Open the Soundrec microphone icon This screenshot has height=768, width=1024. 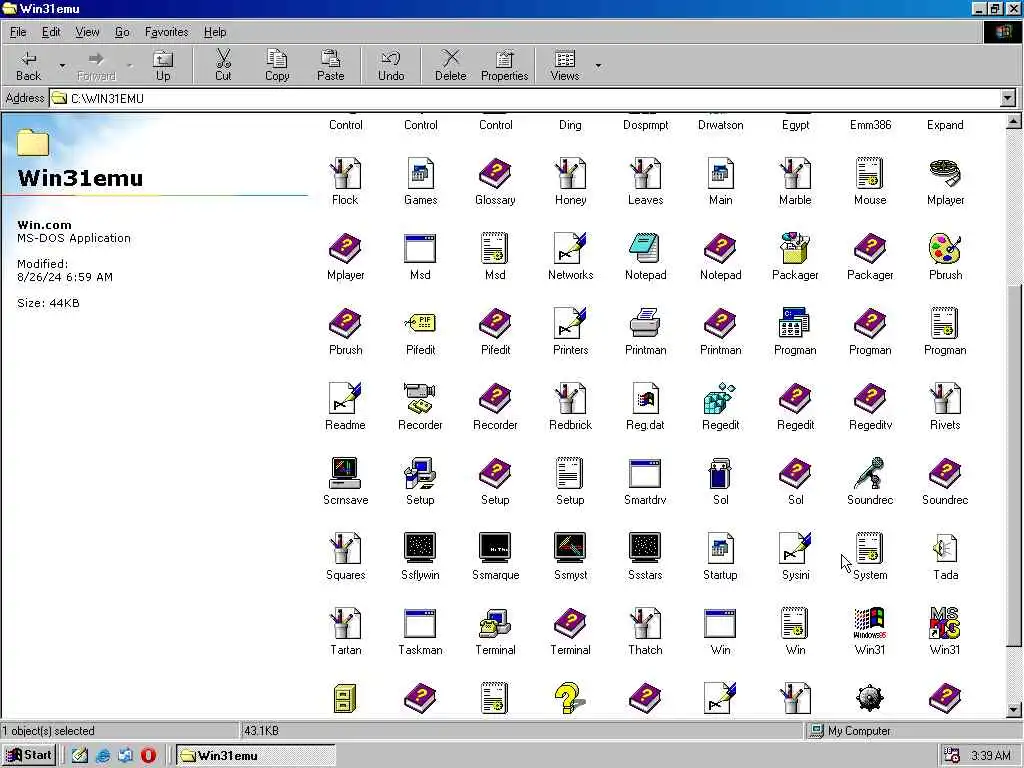[x=870, y=474]
